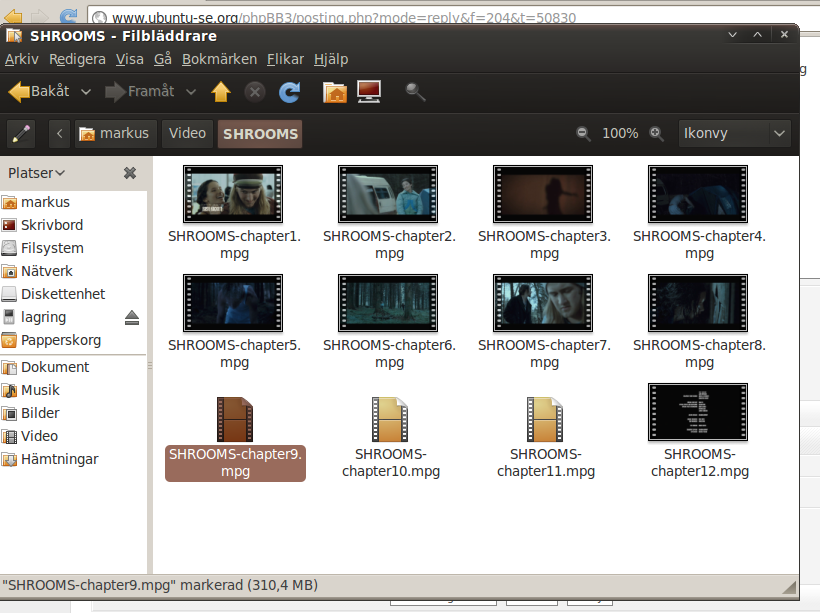Open the Platser sidebar type dropdown
The height and width of the screenshot is (613, 820).
pyautogui.click(x=37, y=173)
